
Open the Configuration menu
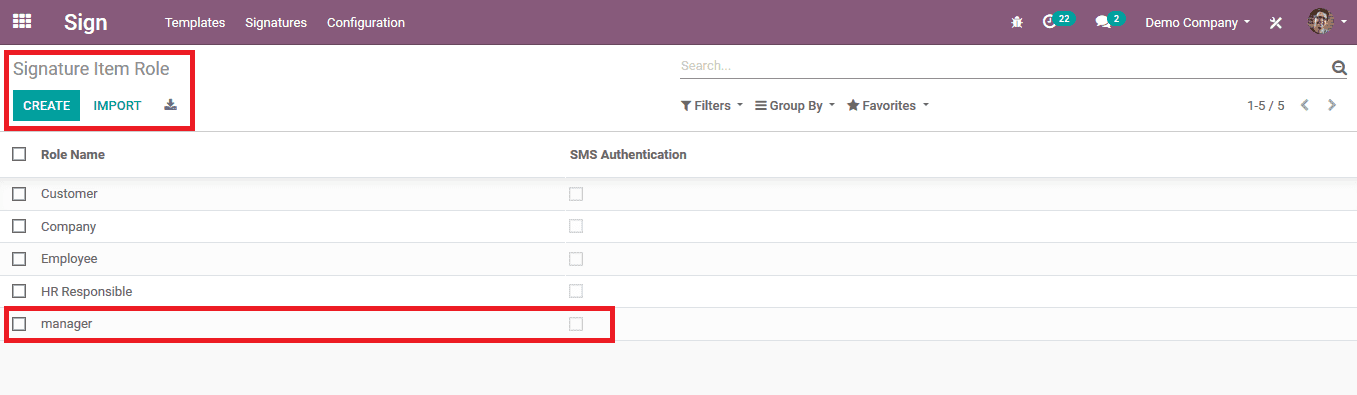(x=366, y=22)
